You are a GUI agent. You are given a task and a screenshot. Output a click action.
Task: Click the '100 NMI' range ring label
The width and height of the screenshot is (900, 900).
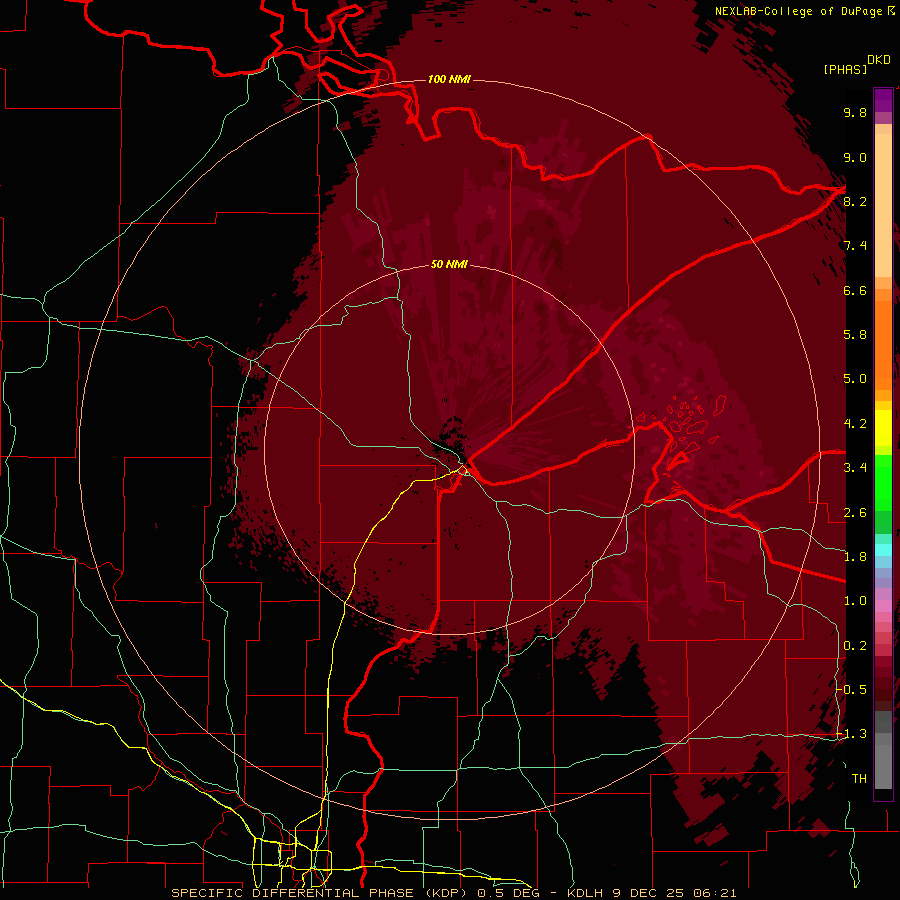click(x=449, y=79)
